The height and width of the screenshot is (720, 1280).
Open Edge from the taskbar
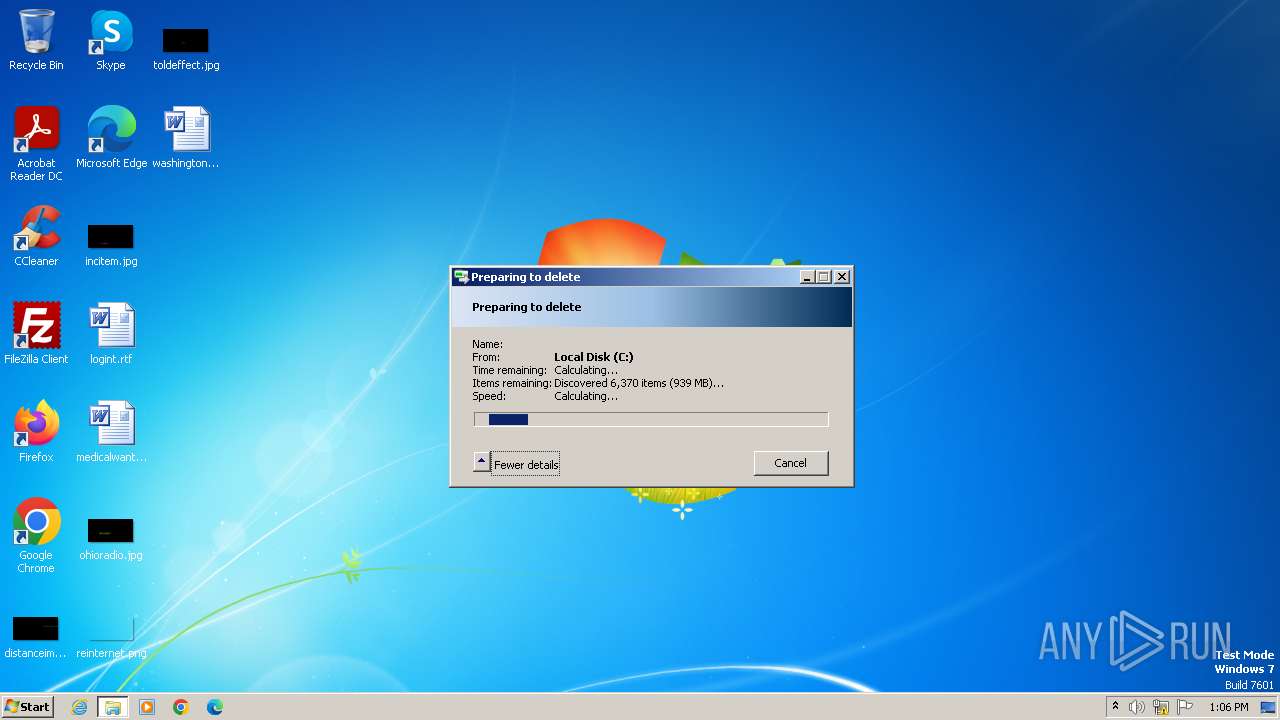215,707
